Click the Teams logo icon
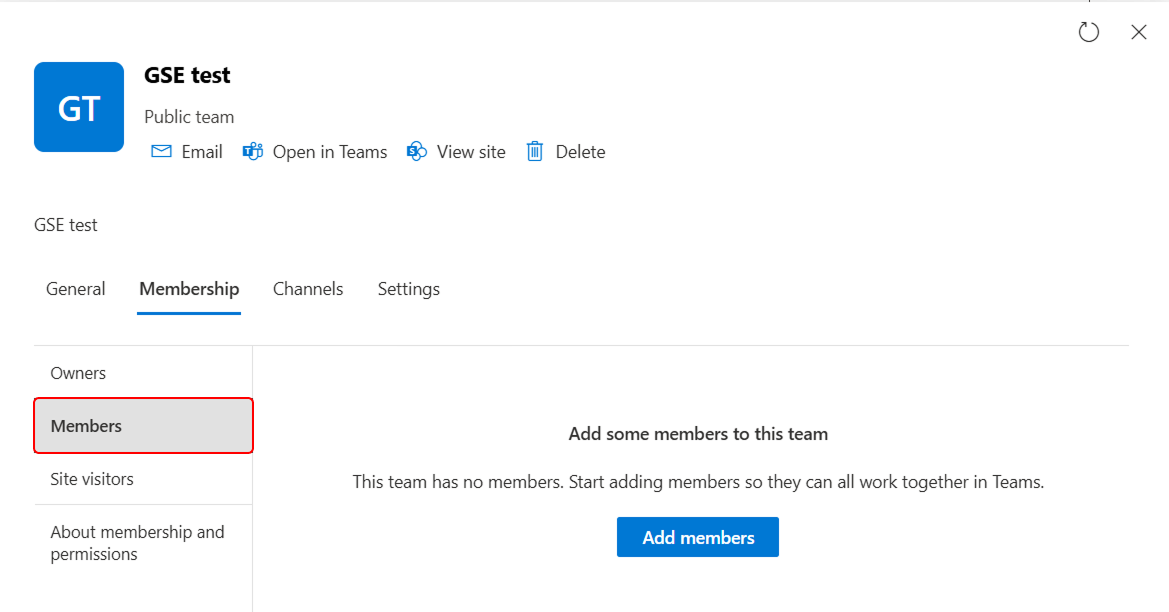 coord(253,151)
